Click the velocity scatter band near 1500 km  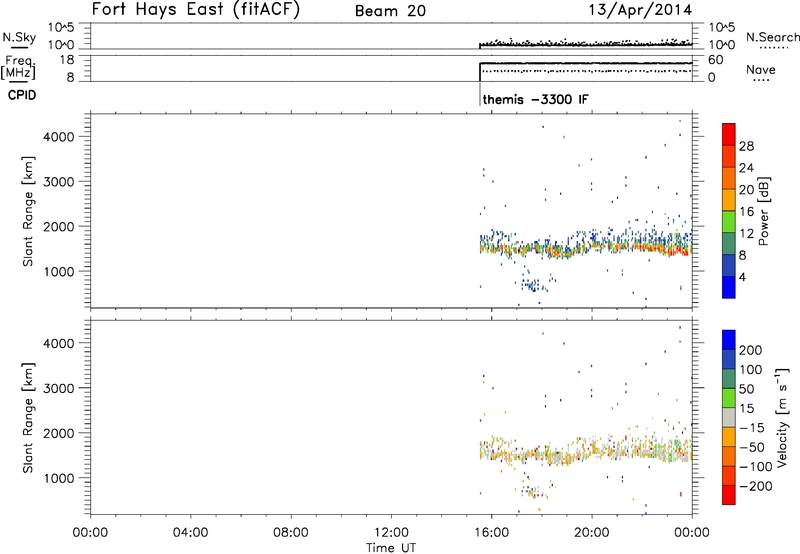(586, 451)
